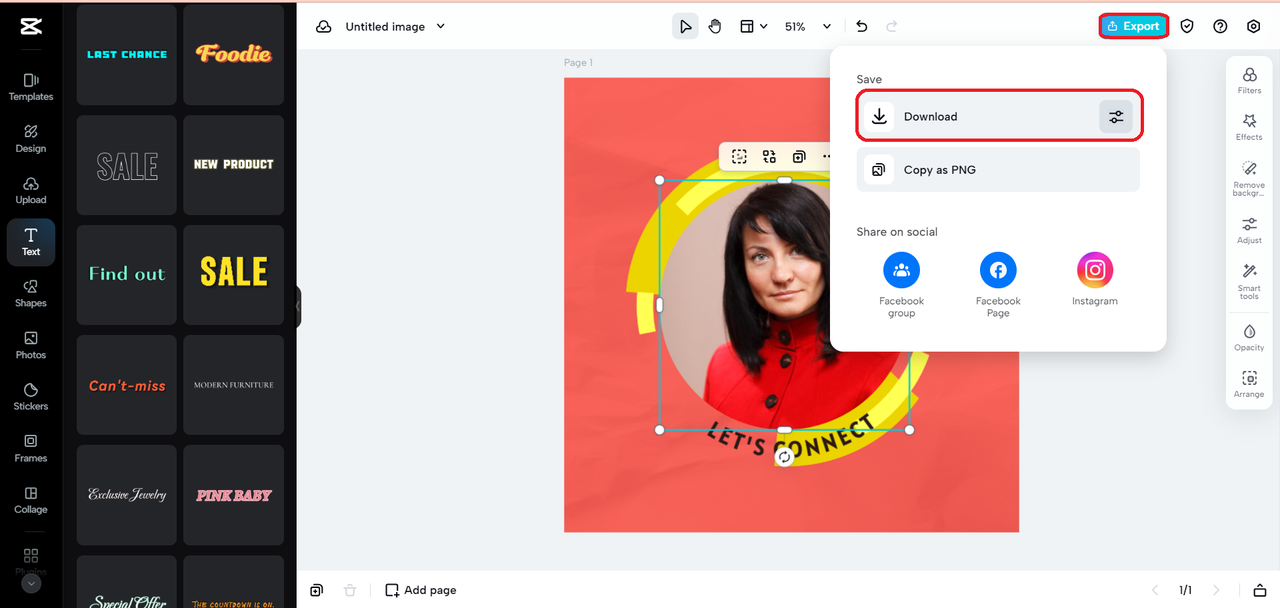Screen dimensions: 1280x608
Task: Open the Arrange panel
Action: 1249,384
